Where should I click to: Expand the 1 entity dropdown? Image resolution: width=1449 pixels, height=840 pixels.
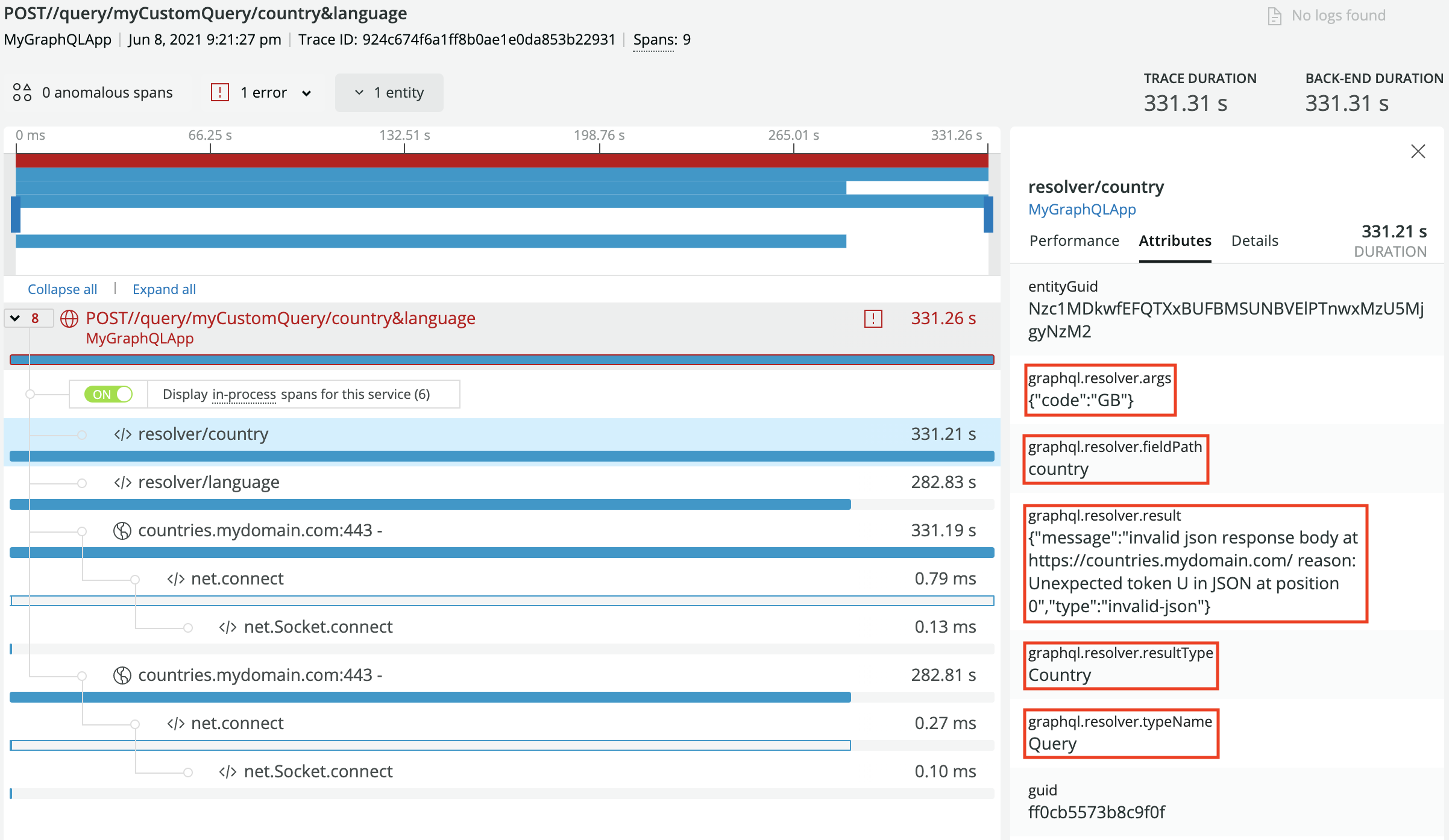coord(389,93)
